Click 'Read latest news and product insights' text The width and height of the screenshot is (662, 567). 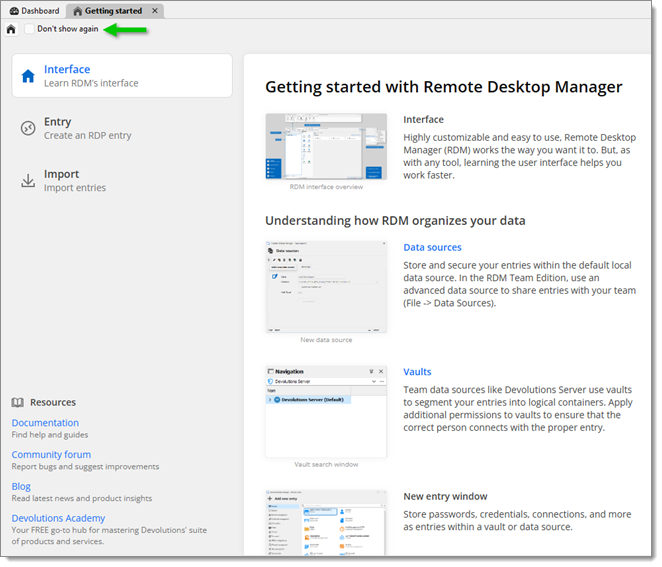(x=82, y=498)
